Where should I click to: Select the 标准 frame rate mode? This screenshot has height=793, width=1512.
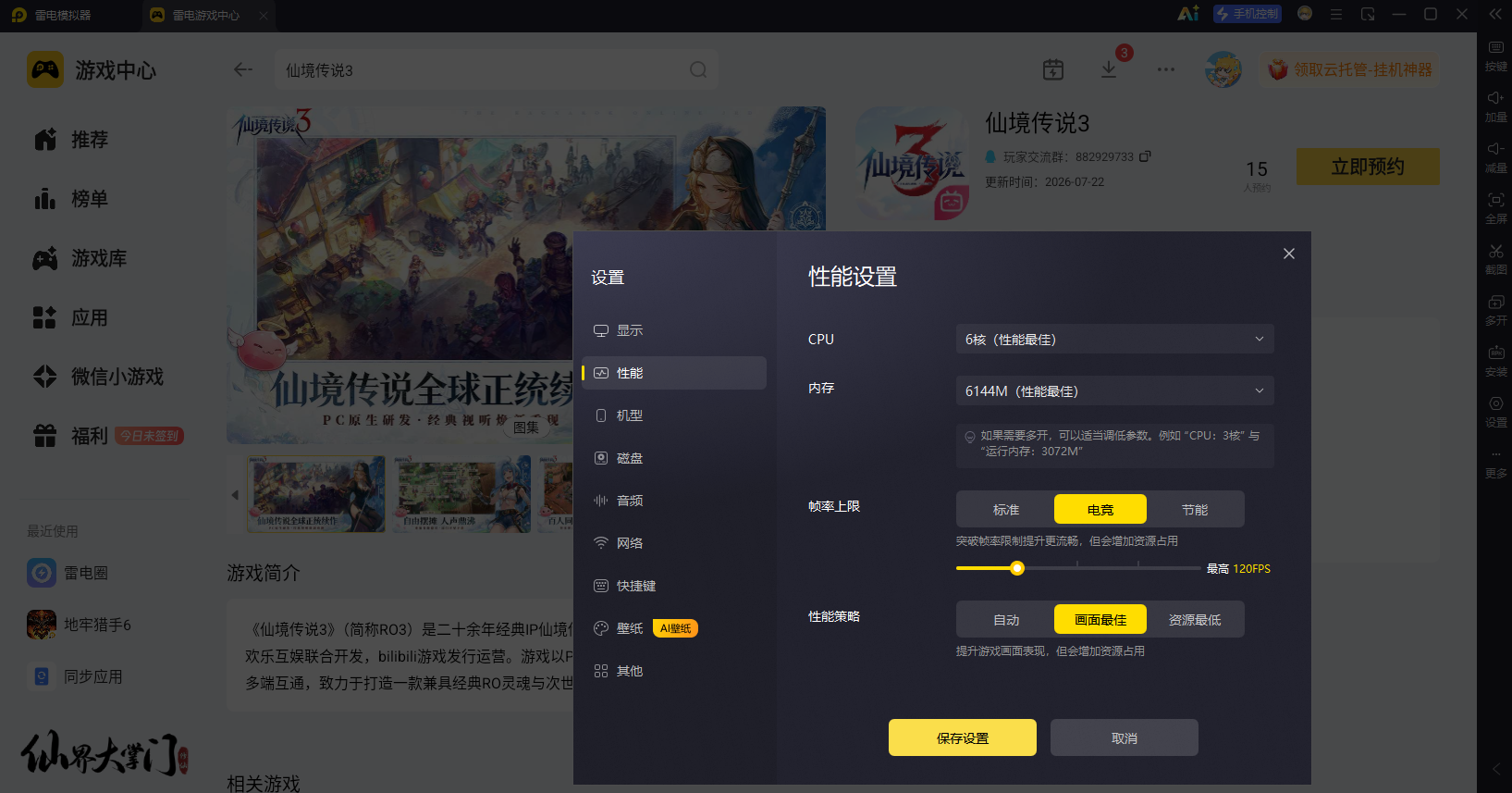point(1006,510)
